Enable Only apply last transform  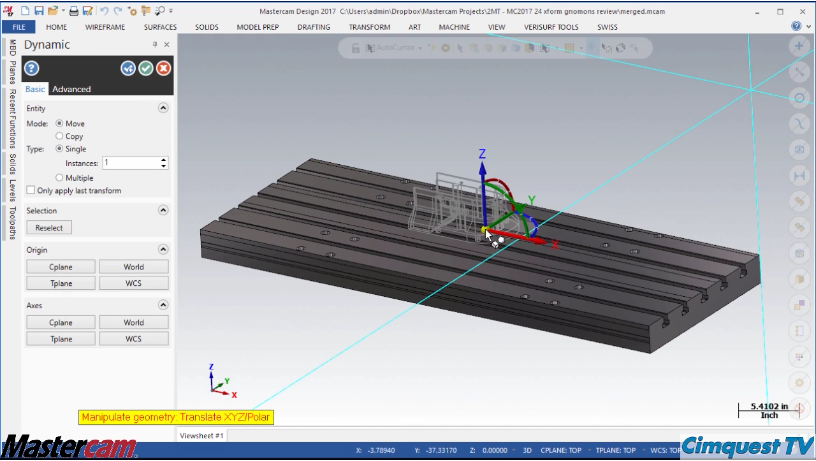(31, 190)
